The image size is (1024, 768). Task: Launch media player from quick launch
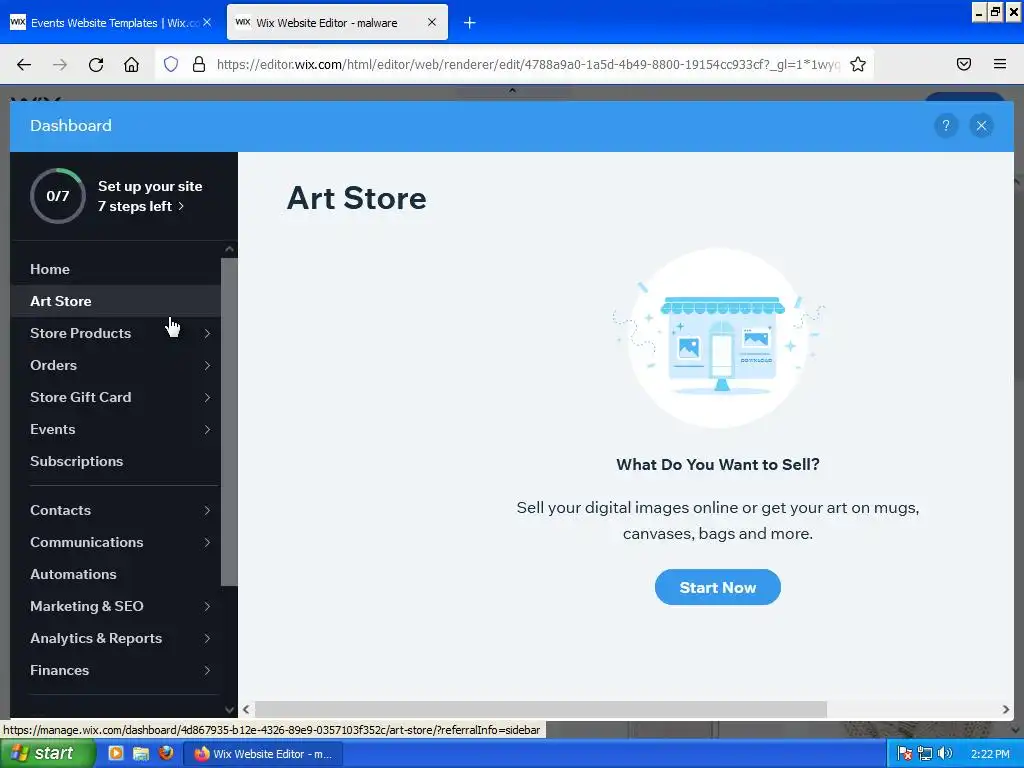[116, 754]
